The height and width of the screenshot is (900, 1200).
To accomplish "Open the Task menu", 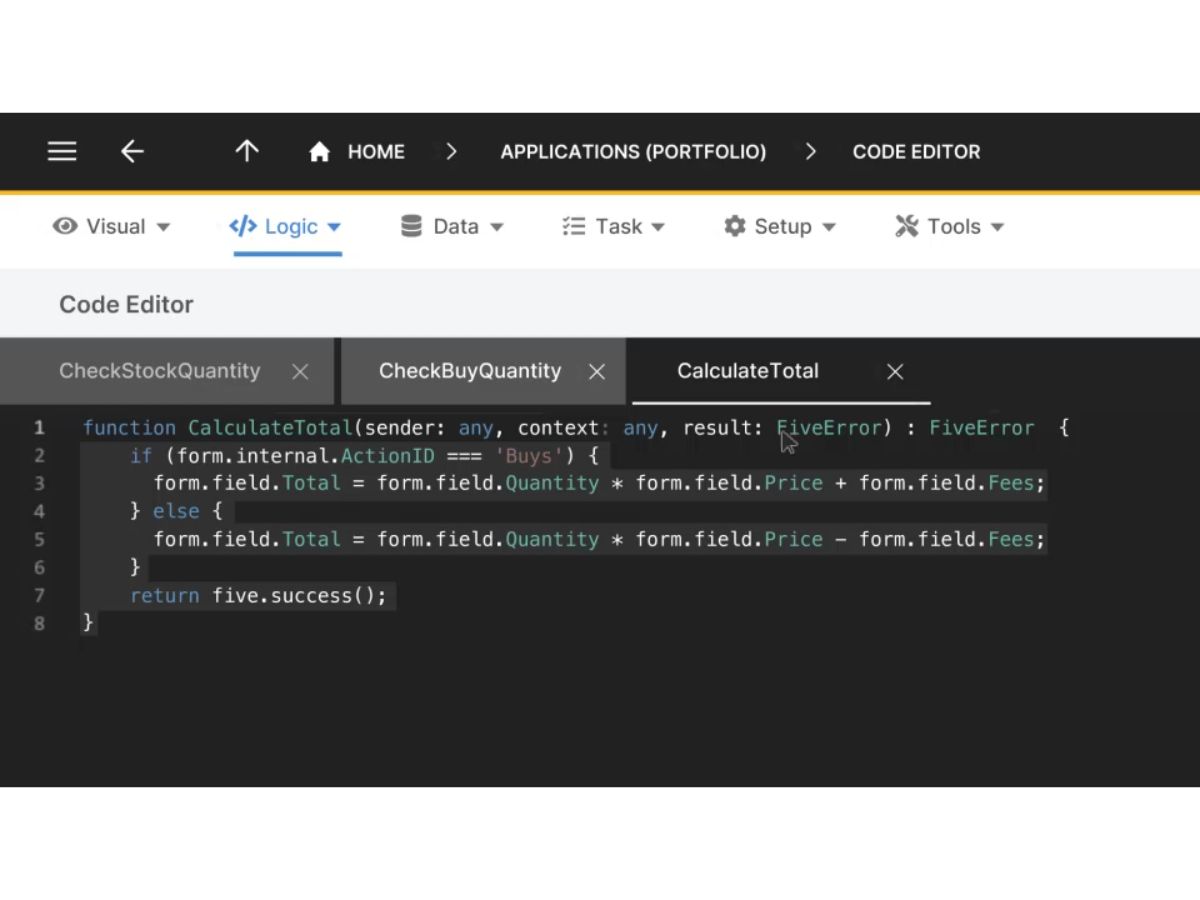I will tap(613, 227).
